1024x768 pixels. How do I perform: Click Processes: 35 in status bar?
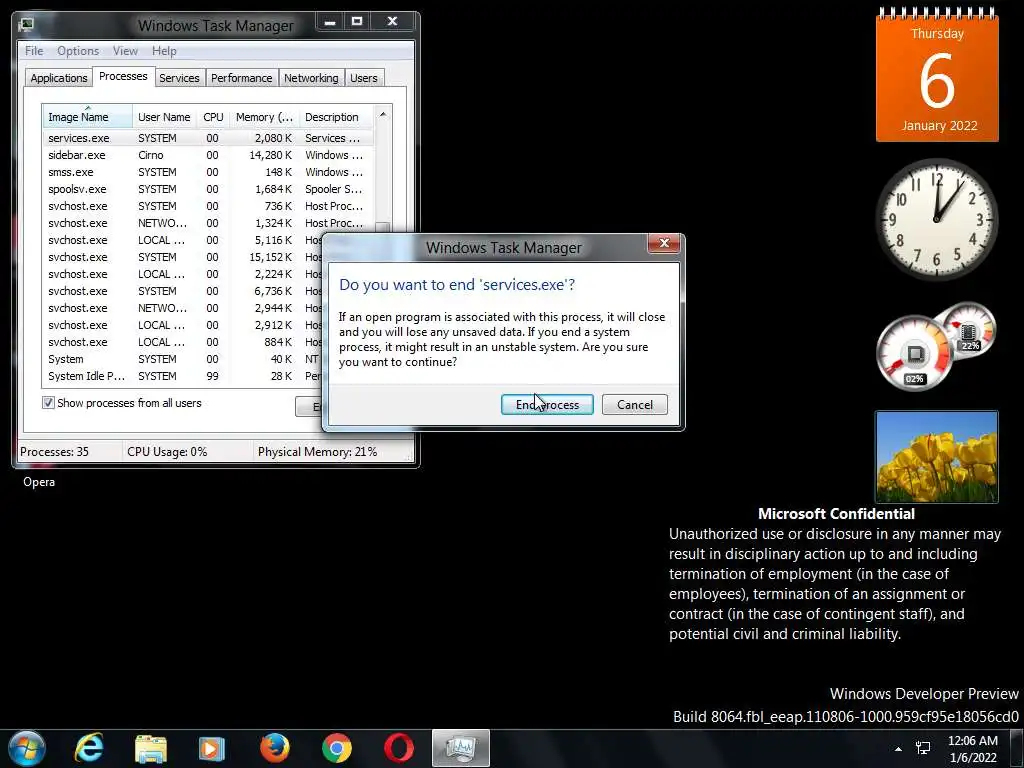[x=54, y=451]
